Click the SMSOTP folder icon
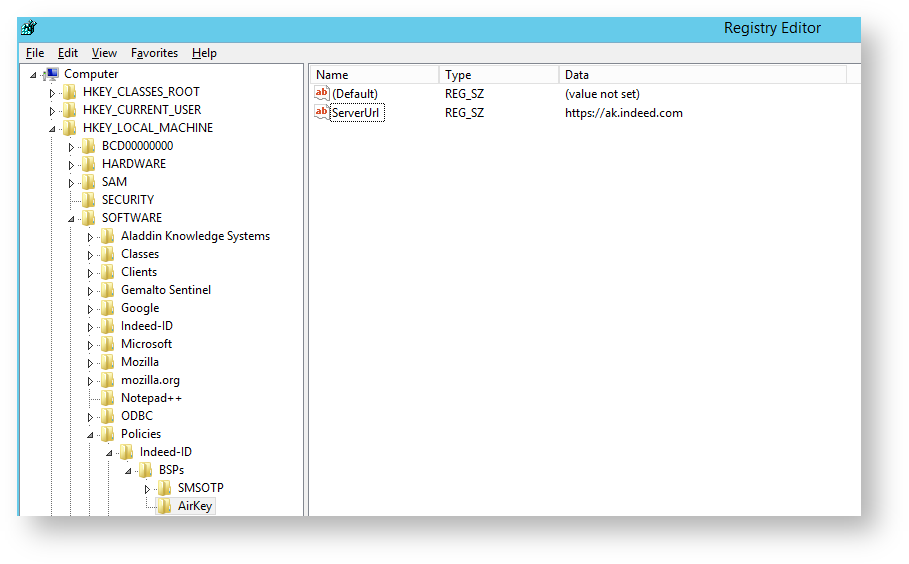Image resolution: width=909 pixels, height=564 pixels. coord(165,488)
